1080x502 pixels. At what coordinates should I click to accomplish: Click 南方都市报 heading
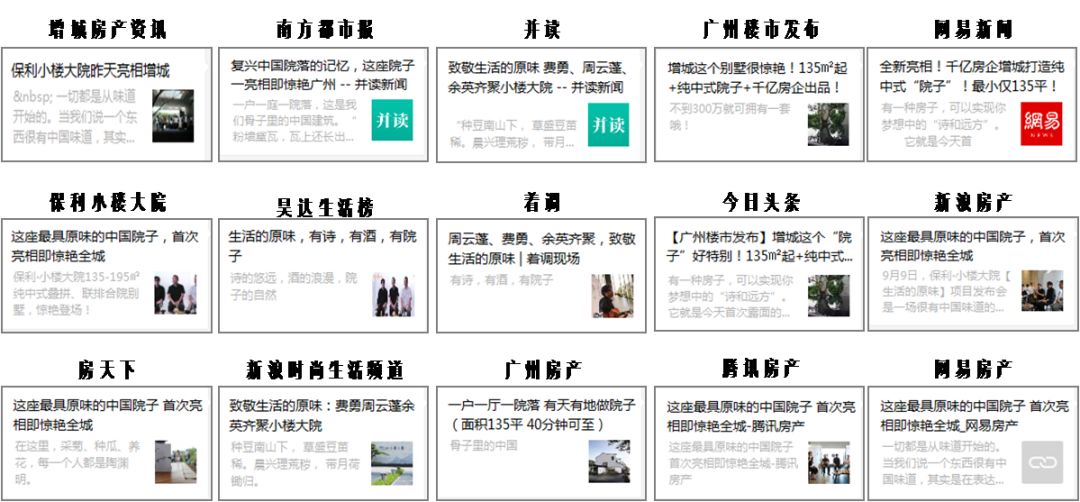point(324,30)
